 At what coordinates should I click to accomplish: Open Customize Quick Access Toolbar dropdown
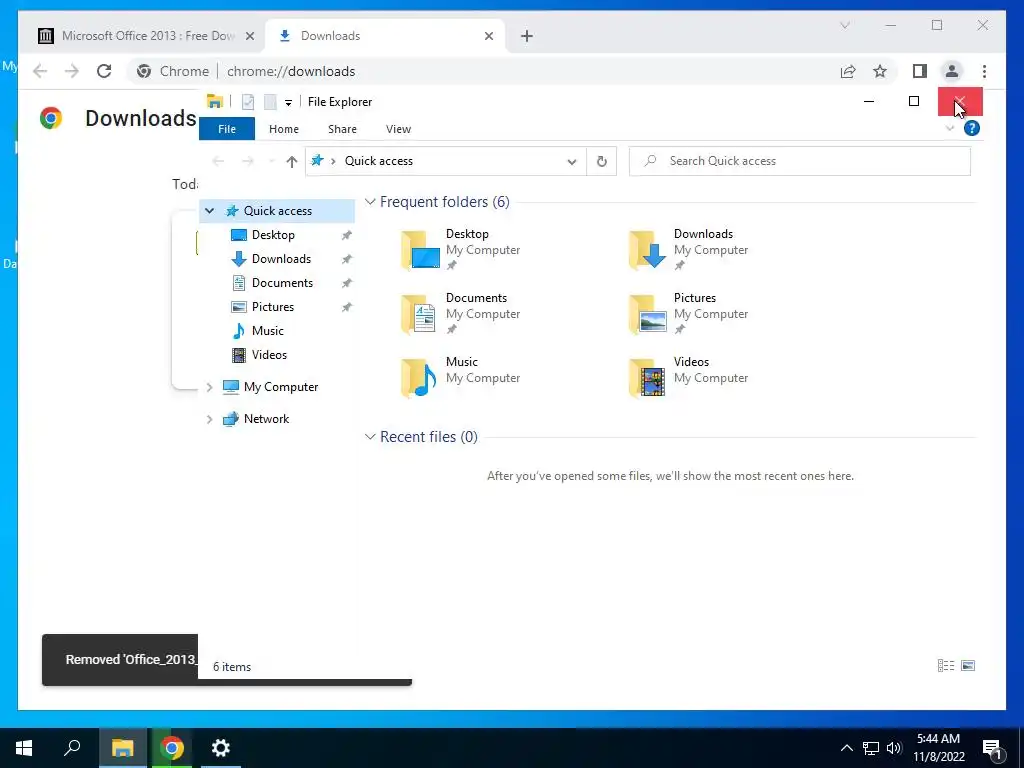tap(288, 103)
